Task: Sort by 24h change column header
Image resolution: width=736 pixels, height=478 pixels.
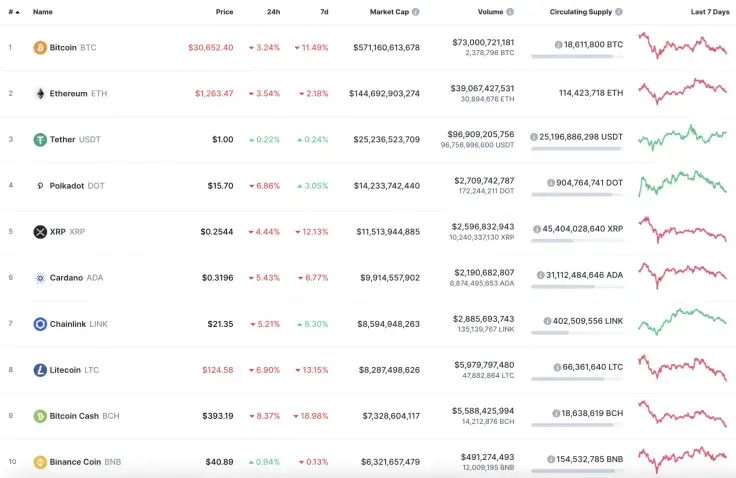Action: (273, 12)
